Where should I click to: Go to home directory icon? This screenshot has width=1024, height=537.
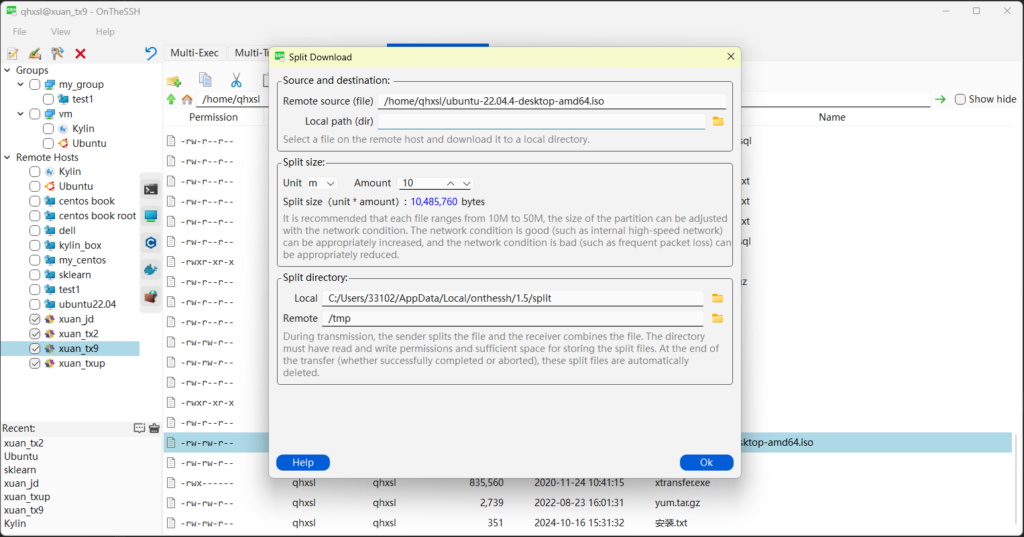tap(187, 100)
